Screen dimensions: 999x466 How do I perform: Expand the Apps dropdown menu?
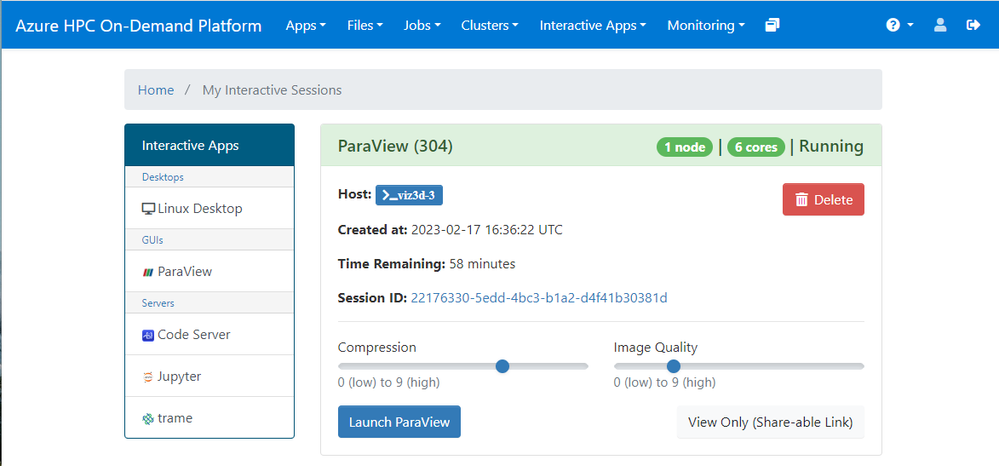pyautogui.click(x=306, y=25)
